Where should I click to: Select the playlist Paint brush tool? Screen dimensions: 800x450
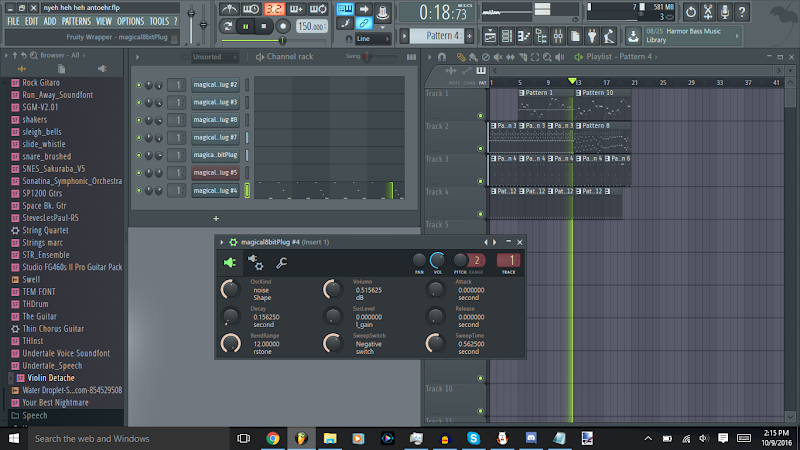pyautogui.click(x=473, y=57)
